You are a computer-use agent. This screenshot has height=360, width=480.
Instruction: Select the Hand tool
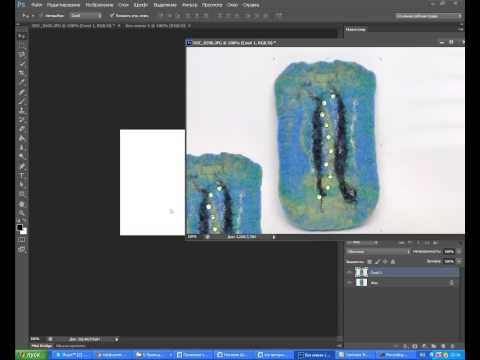22,204
